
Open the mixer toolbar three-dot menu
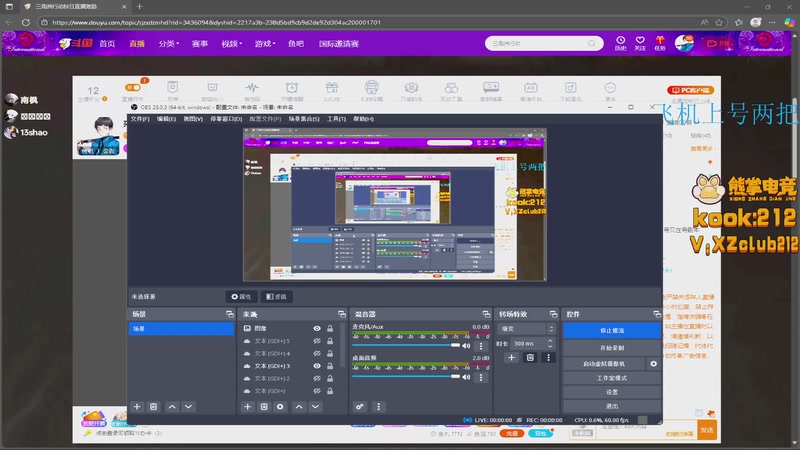pos(379,407)
